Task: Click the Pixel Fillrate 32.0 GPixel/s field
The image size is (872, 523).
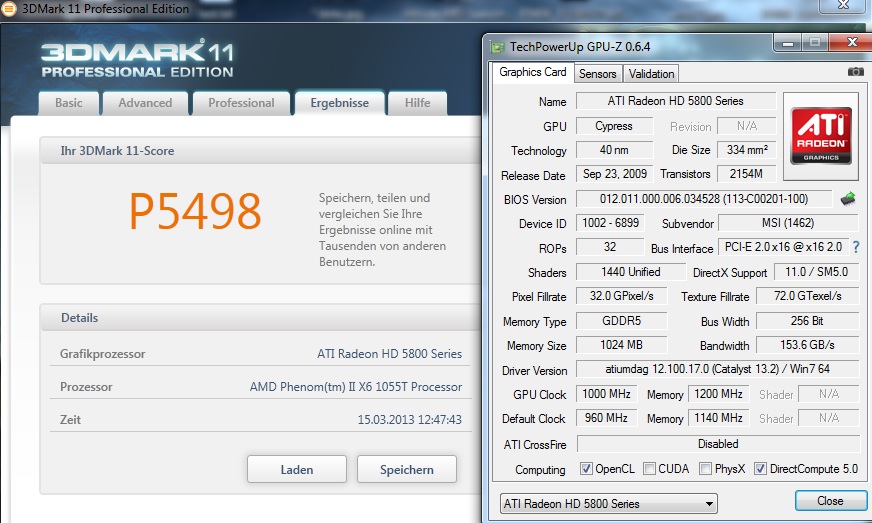Action: pyautogui.click(x=621, y=296)
